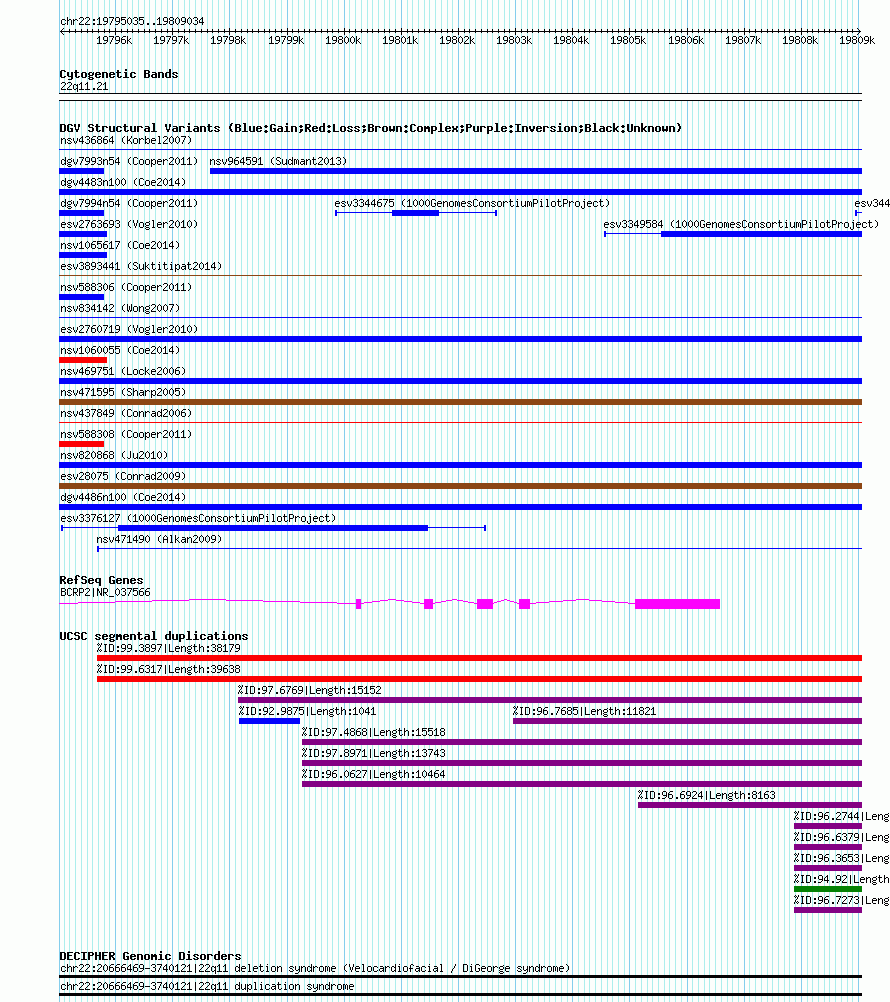Image resolution: width=890 pixels, height=1002 pixels.
Task: Open the RefSeq Genes track title
Action: pyautogui.click(x=101, y=580)
